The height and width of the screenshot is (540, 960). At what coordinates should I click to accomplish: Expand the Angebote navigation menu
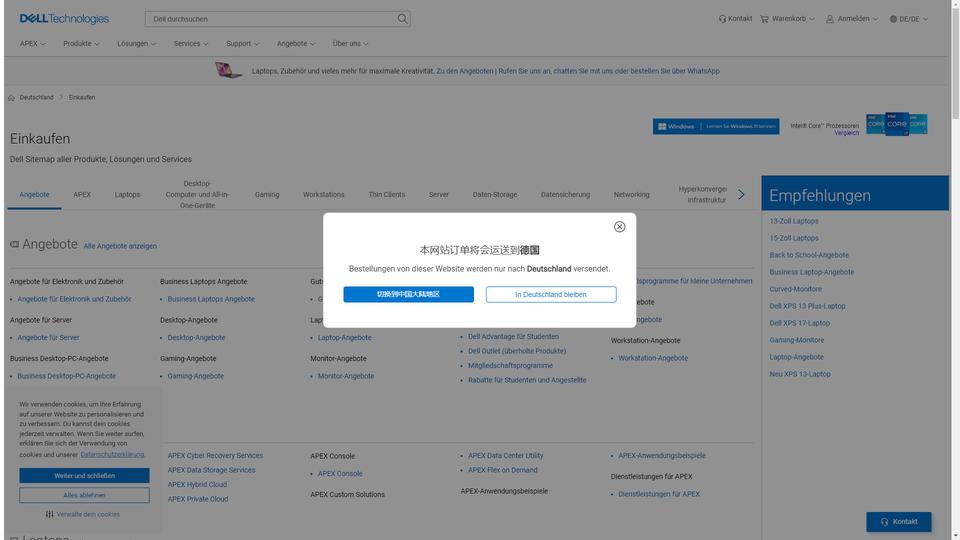tap(296, 44)
